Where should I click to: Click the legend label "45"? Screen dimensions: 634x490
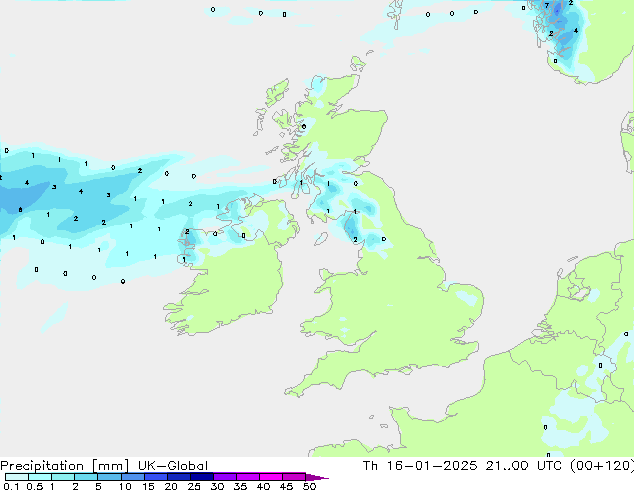click(286, 486)
